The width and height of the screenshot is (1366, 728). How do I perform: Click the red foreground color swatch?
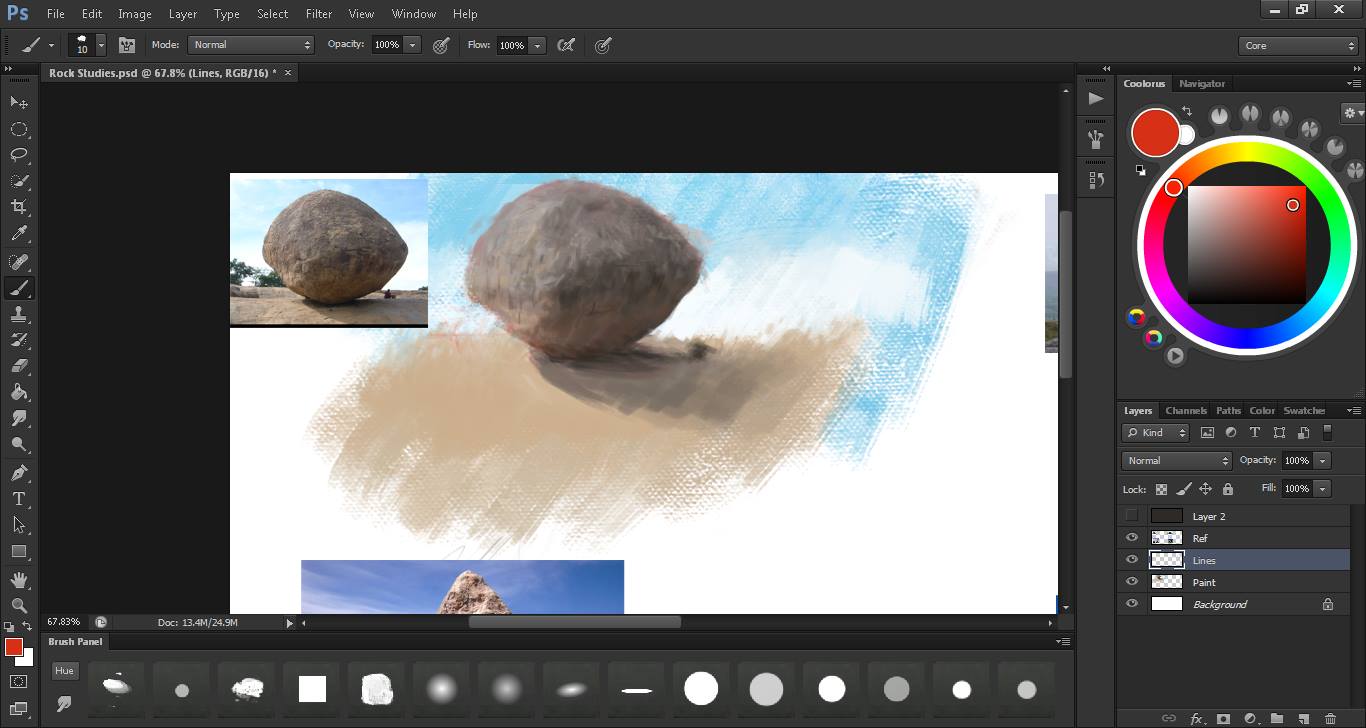(13, 647)
